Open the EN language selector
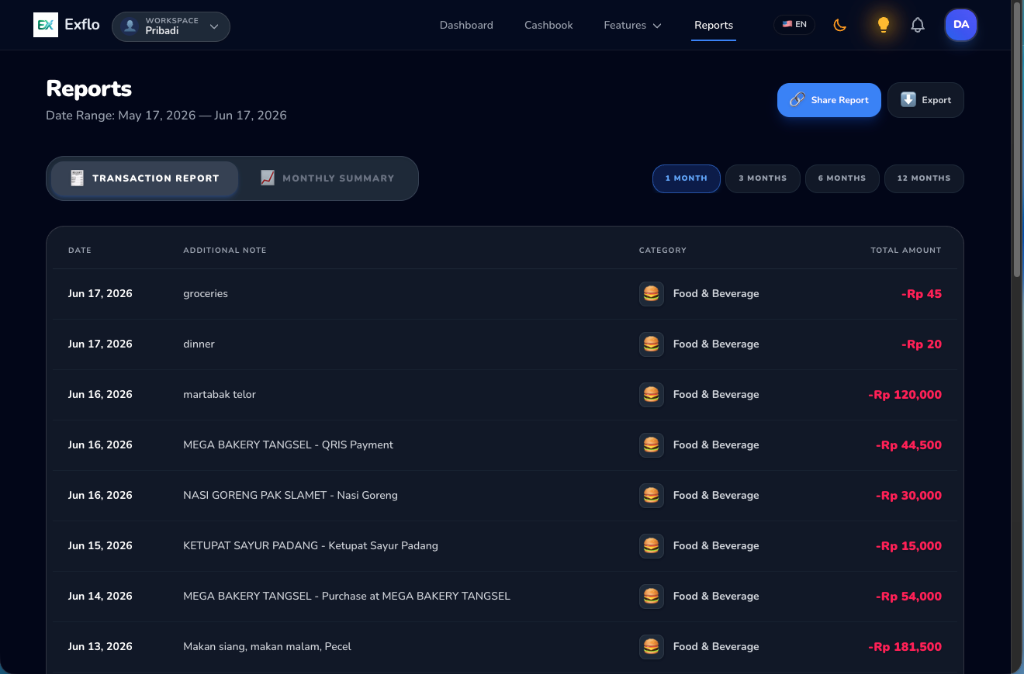The width and height of the screenshot is (1024, 674). click(x=794, y=25)
